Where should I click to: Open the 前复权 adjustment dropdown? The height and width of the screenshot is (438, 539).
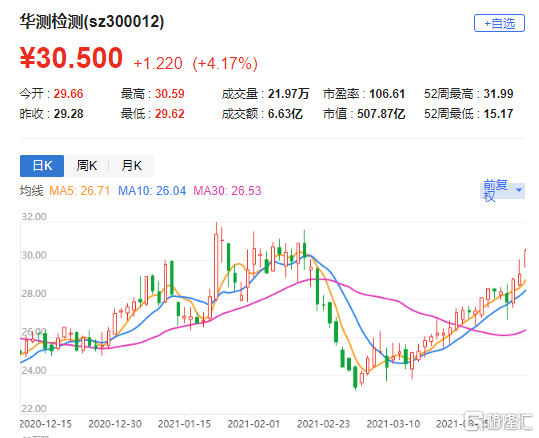click(x=502, y=190)
